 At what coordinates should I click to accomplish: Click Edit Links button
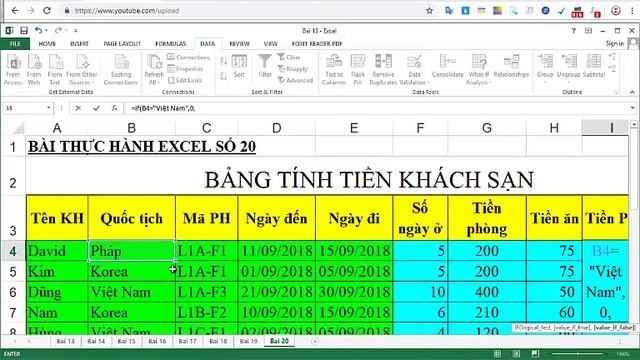[184, 80]
